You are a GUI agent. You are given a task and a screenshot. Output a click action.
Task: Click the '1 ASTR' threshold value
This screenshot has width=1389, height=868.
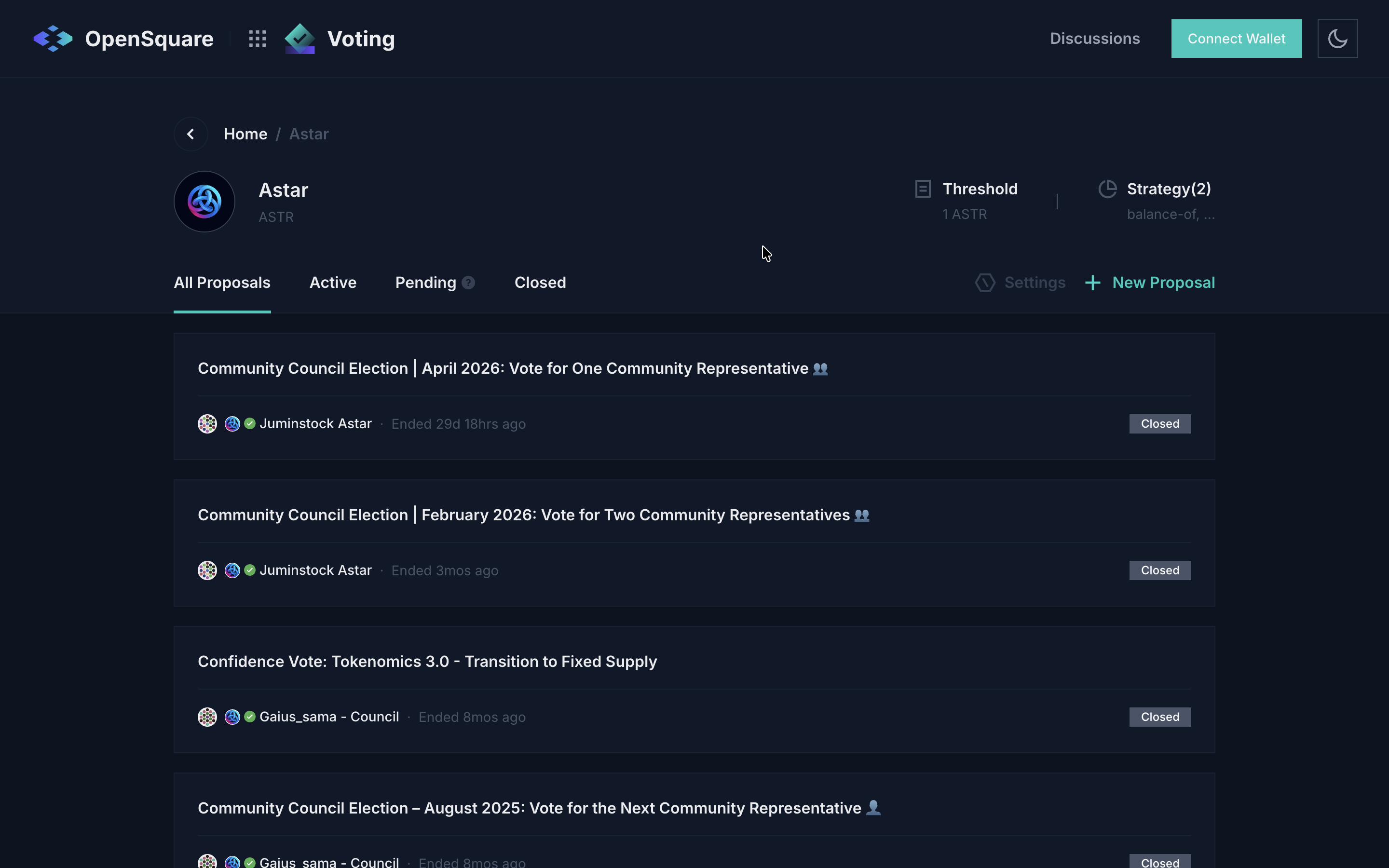click(964, 214)
